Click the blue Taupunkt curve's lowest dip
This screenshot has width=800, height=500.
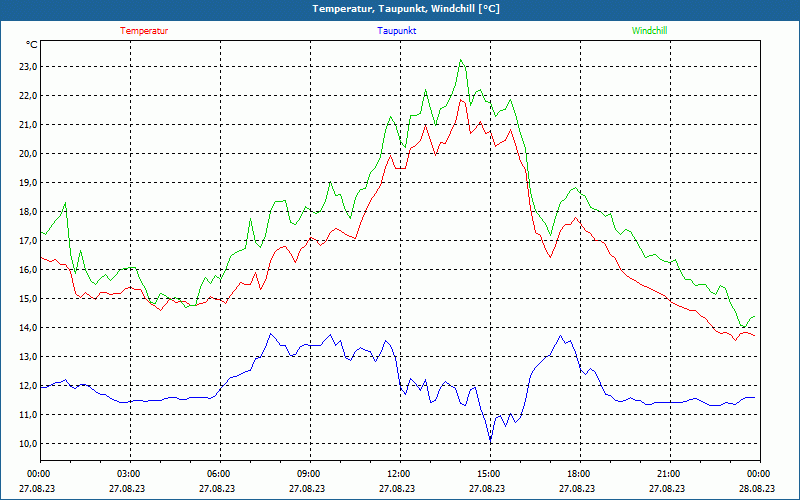490,441
